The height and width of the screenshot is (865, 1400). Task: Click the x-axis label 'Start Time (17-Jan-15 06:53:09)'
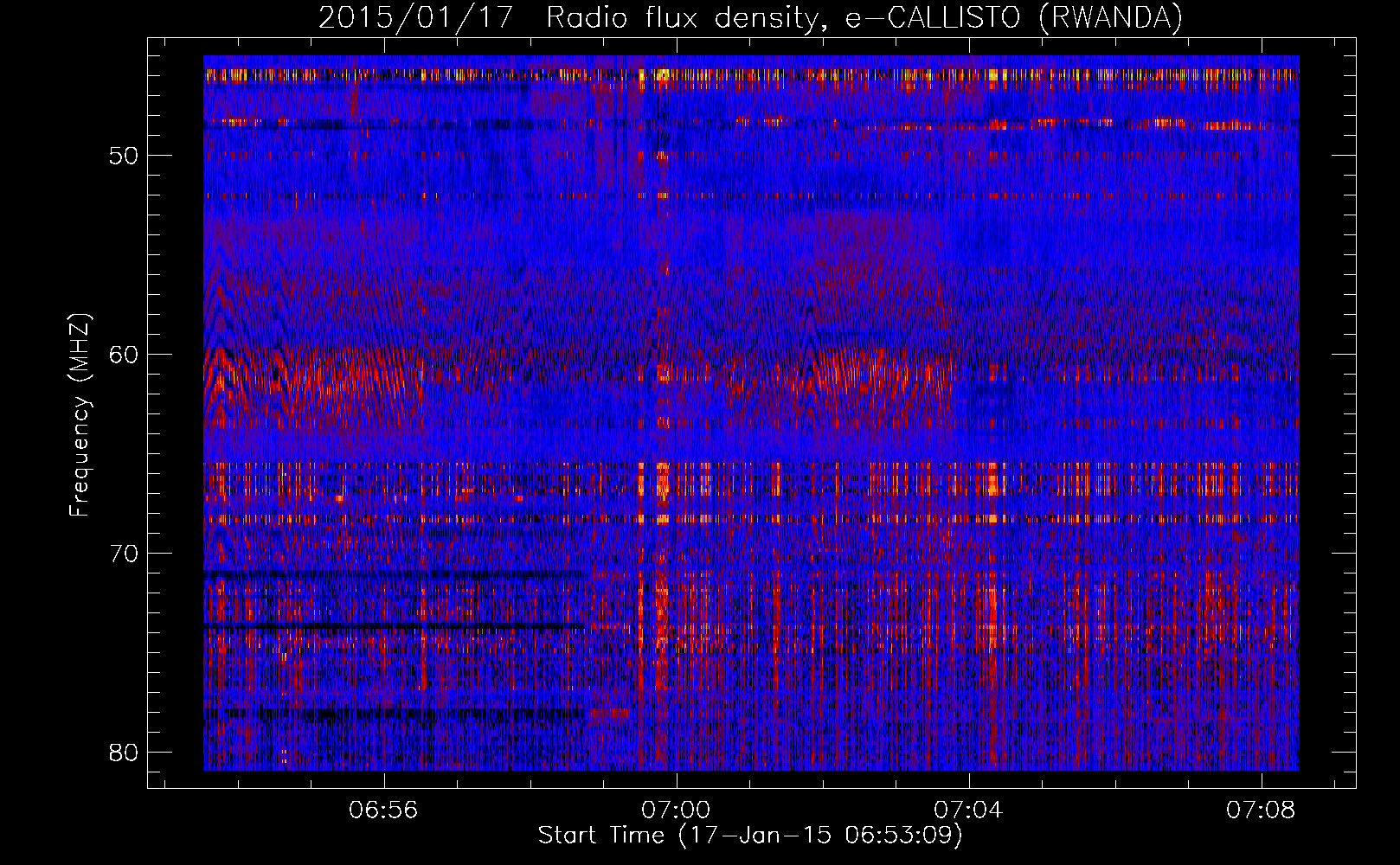tap(750, 836)
